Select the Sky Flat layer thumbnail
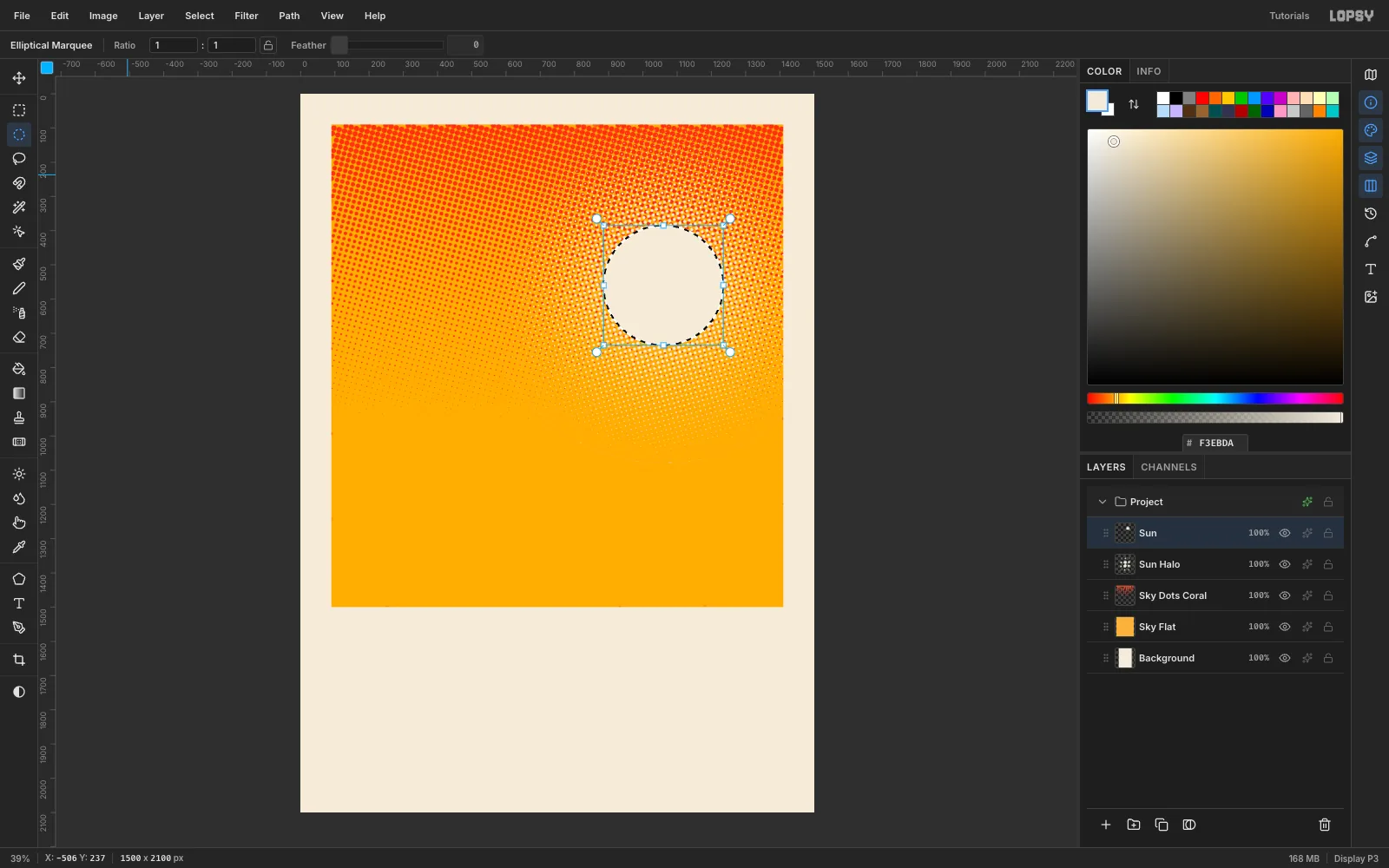The image size is (1389, 868). 1125,627
